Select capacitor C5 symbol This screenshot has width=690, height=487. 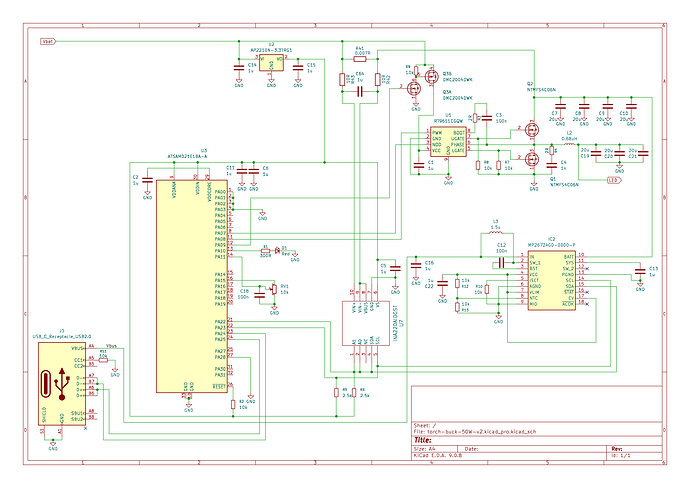coord(395,268)
